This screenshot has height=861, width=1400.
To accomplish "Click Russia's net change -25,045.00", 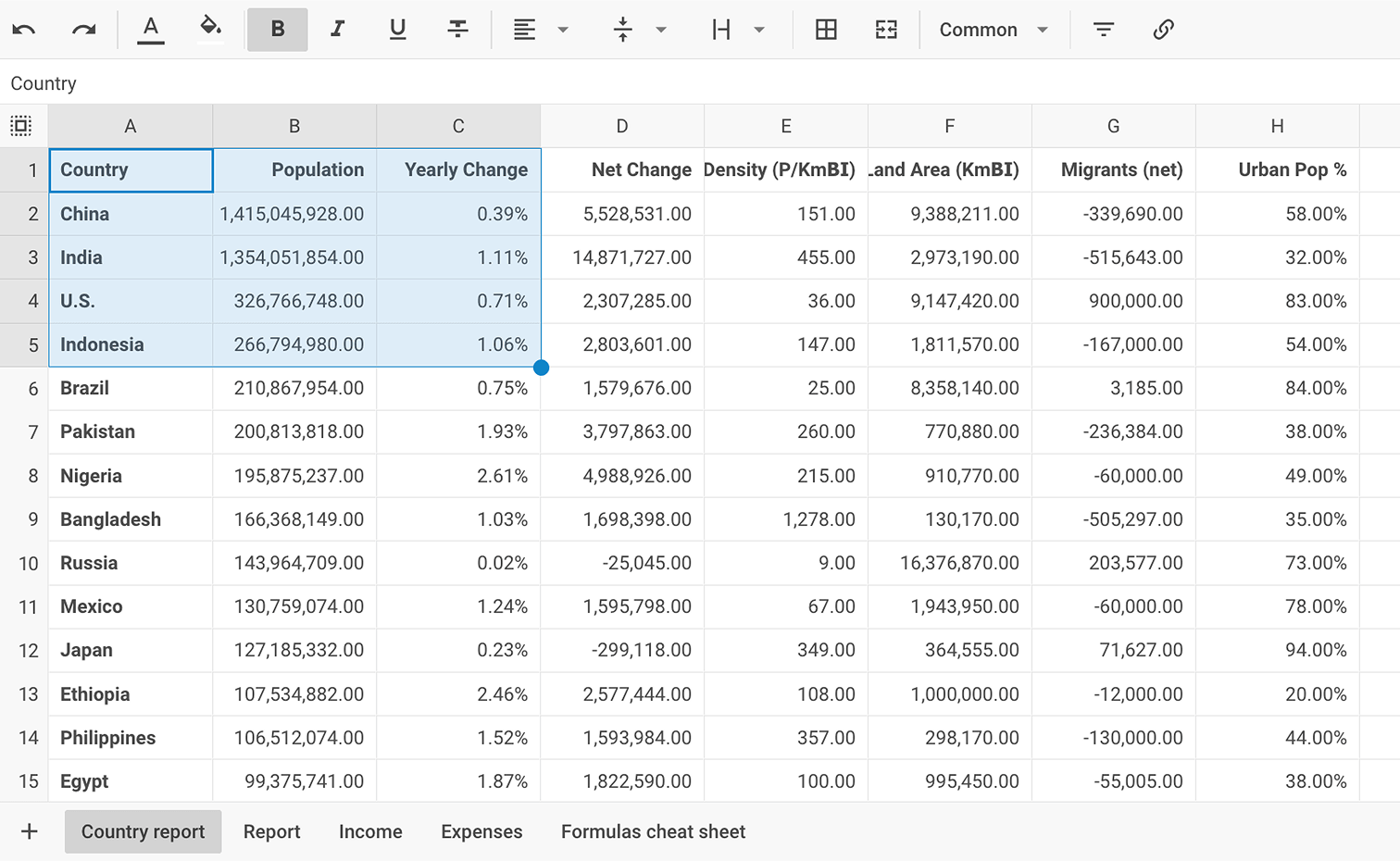I will click(x=623, y=563).
